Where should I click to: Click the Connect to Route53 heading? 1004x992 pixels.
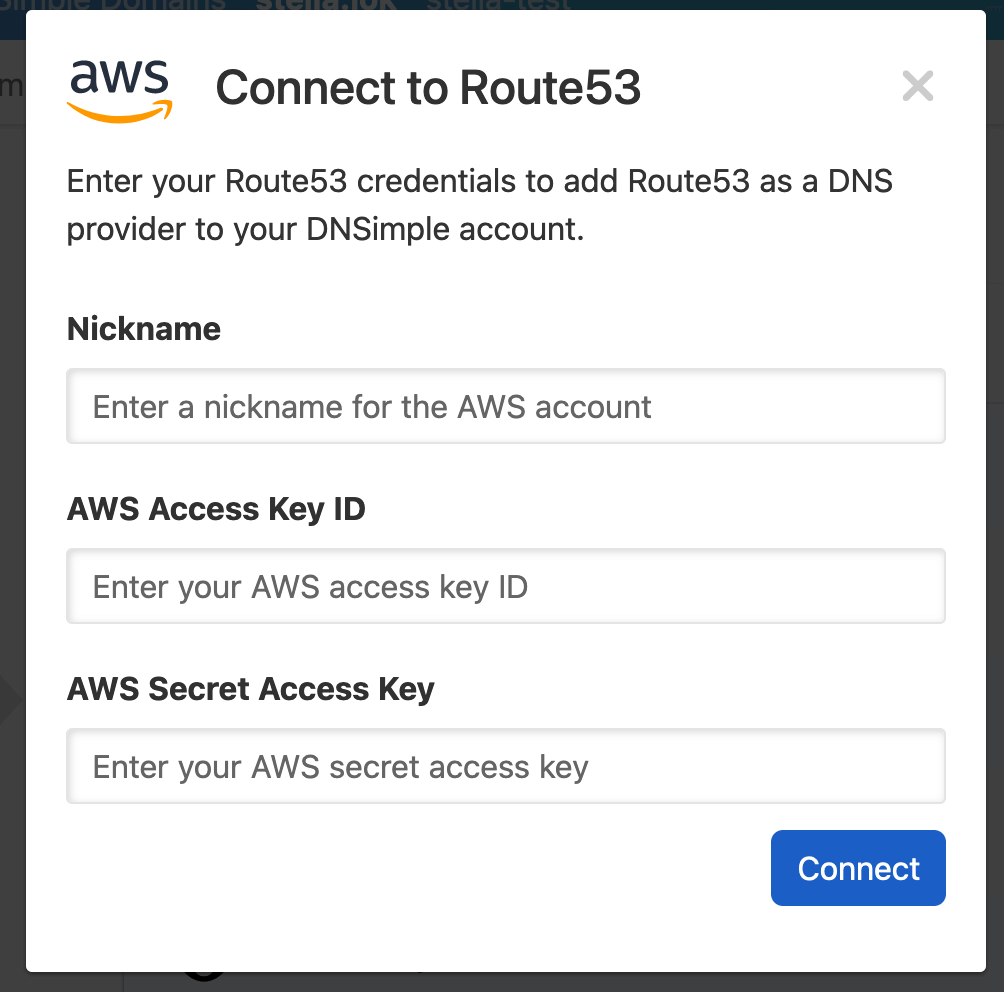tap(428, 88)
